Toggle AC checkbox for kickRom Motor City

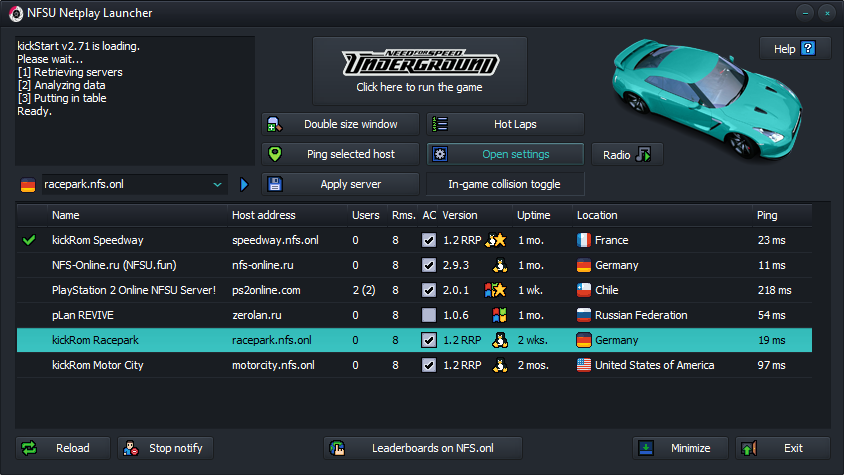[429, 365]
